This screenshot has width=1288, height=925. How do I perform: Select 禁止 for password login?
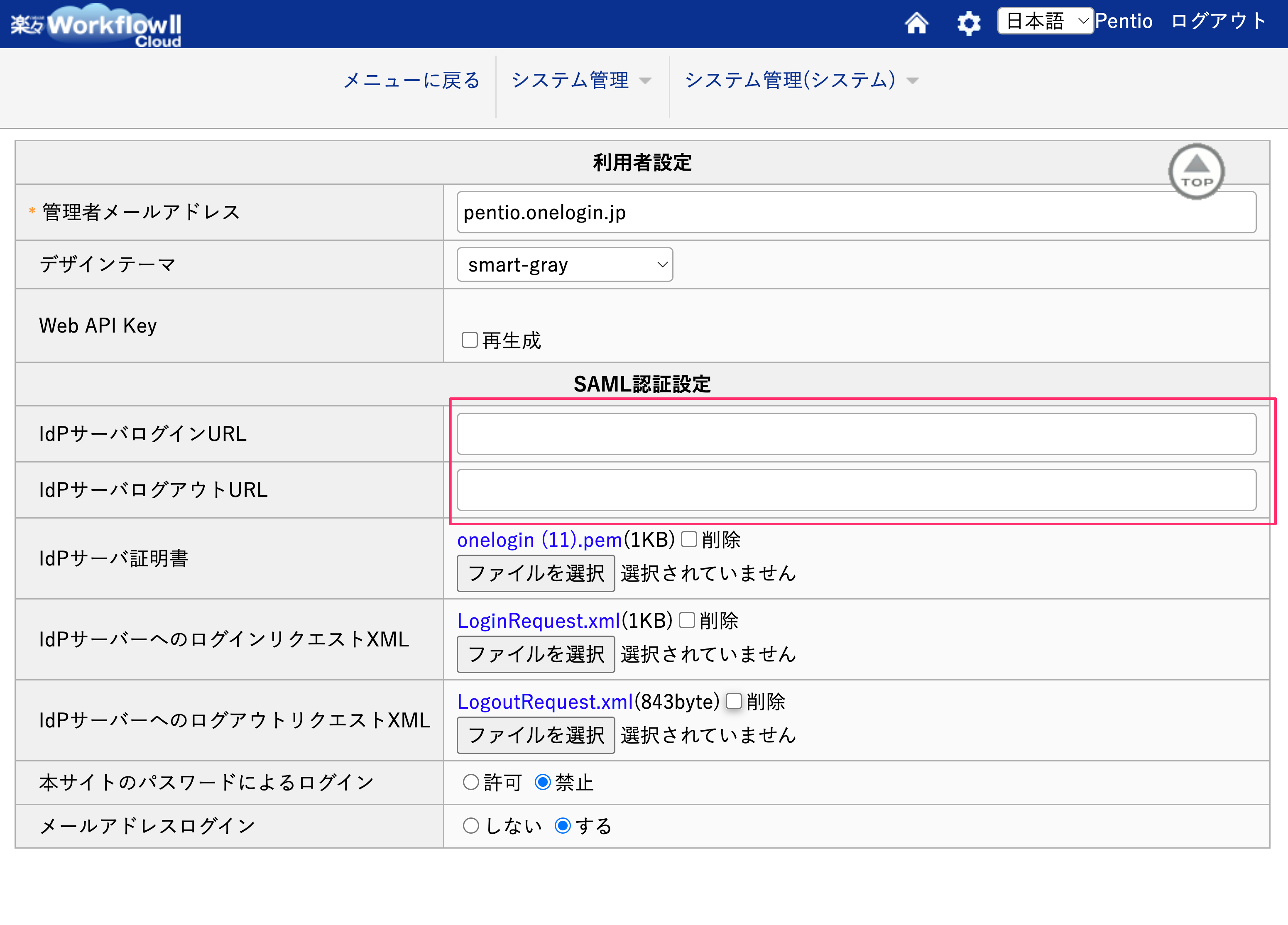point(542,783)
